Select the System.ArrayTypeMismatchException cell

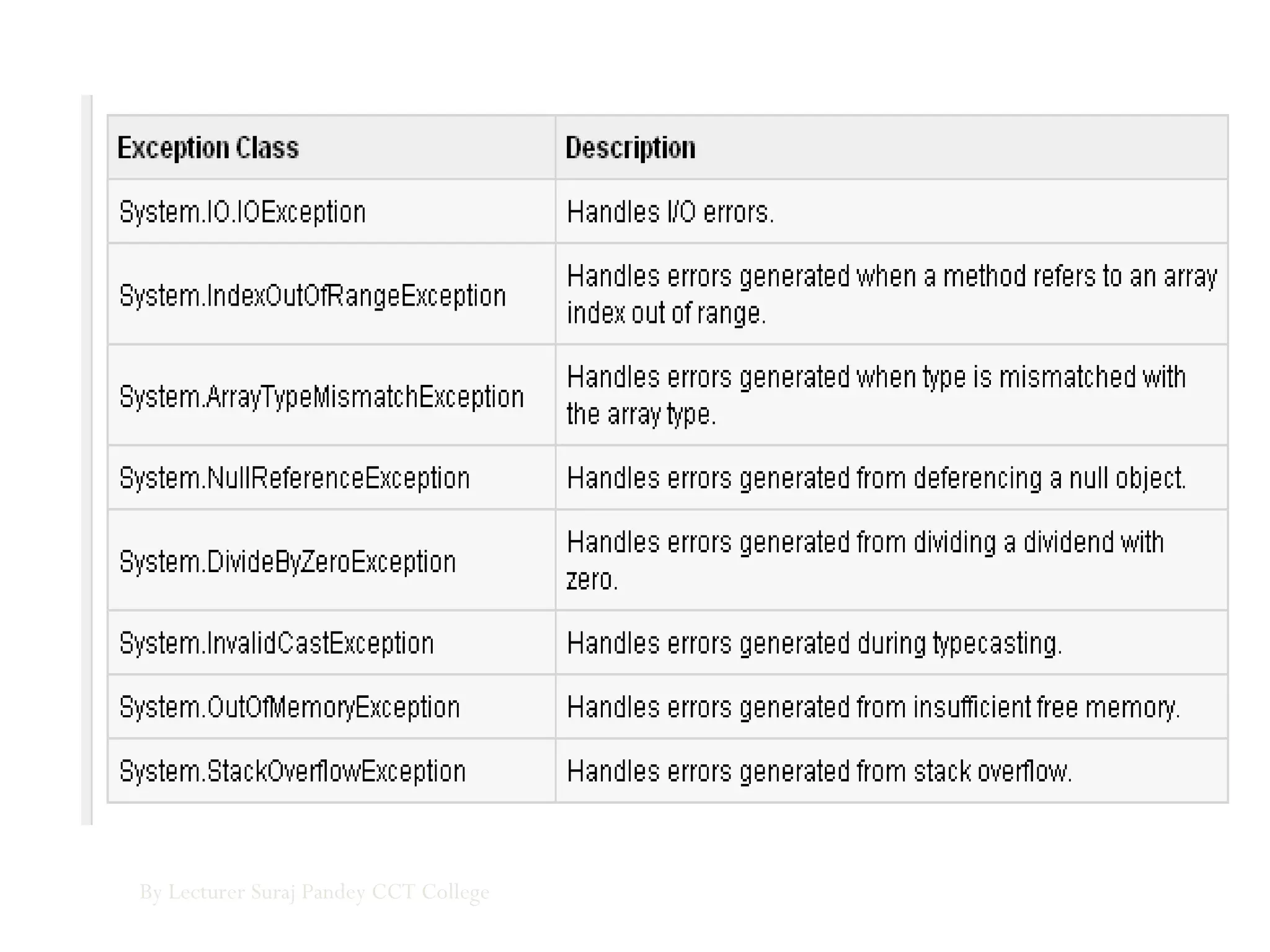point(321,396)
